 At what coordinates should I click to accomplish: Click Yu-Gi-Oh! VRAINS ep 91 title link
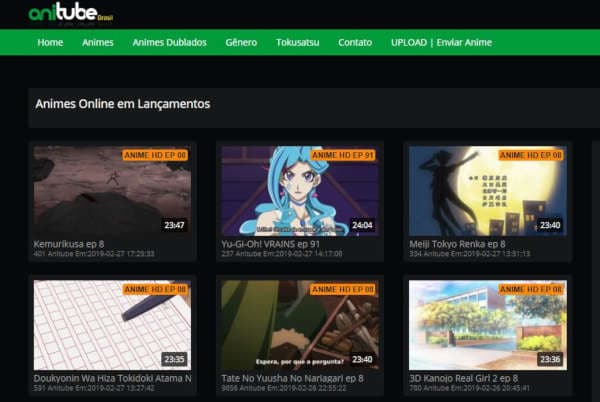click(x=270, y=244)
